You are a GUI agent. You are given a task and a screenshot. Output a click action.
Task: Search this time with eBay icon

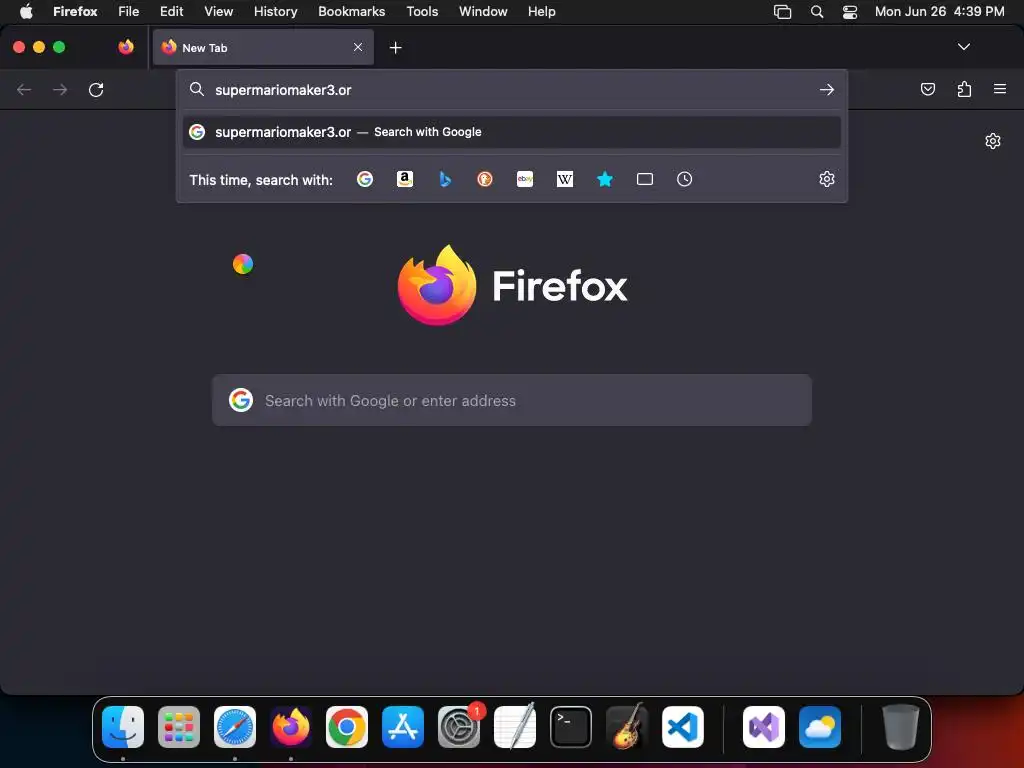tap(525, 179)
